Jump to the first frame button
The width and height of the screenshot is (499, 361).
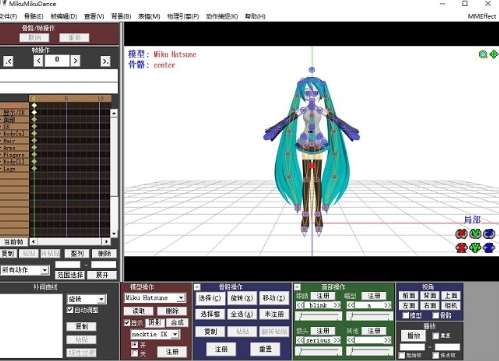coord(8,61)
